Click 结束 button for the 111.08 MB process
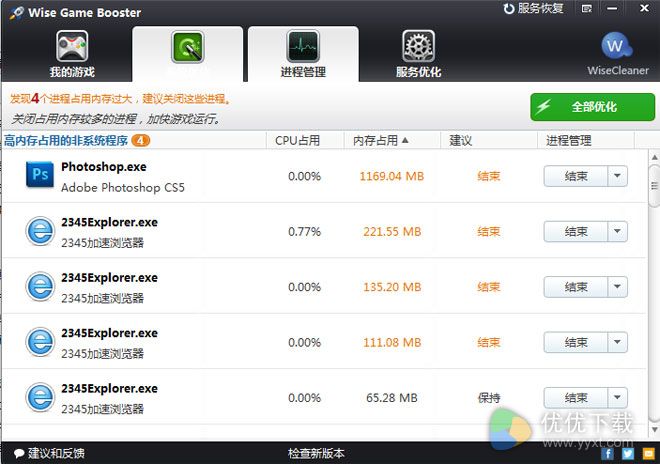The height and width of the screenshot is (464, 660). pos(576,342)
